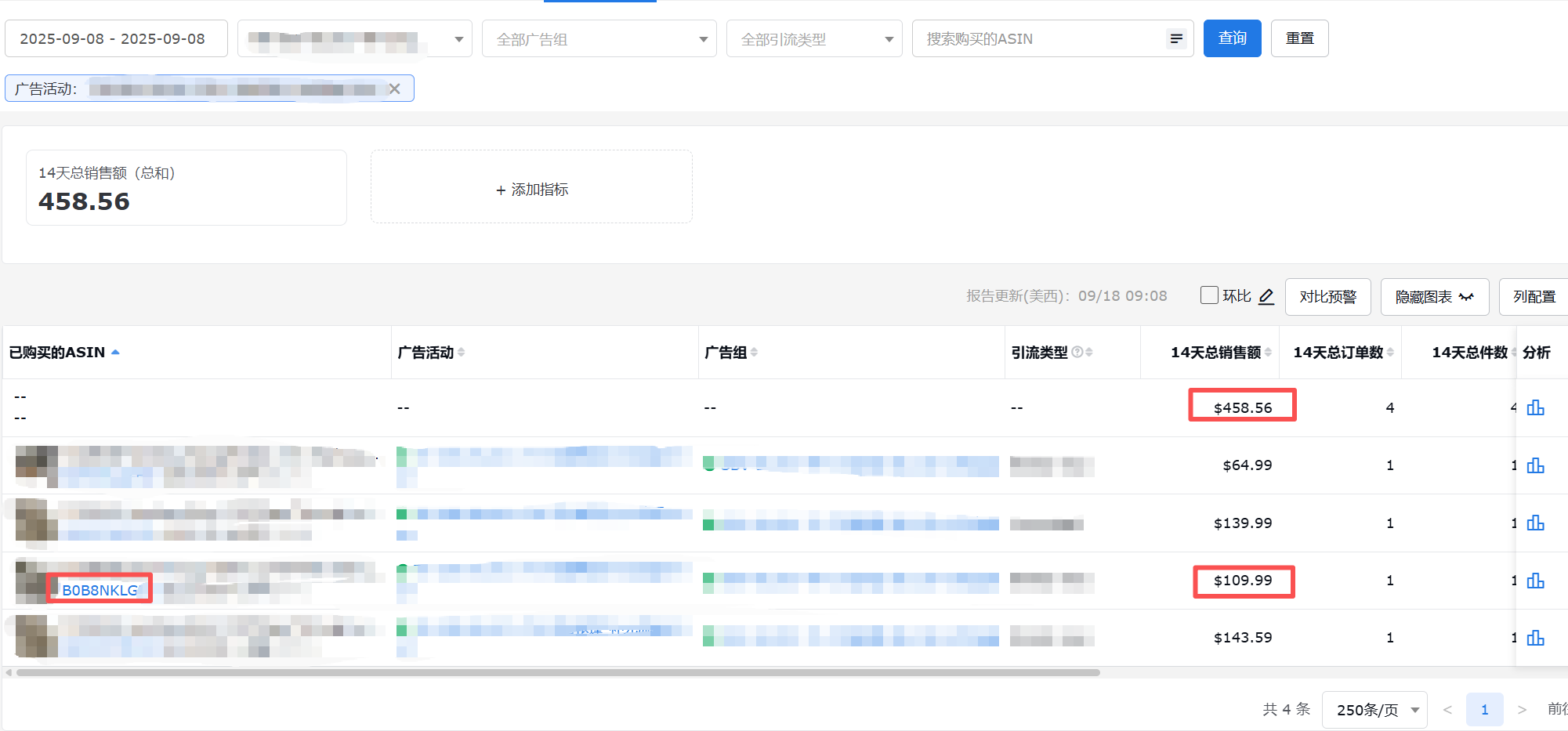The height and width of the screenshot is (731, 1568).
Task: Click the blue 查询 button
Action: [x=1232, y=38]
